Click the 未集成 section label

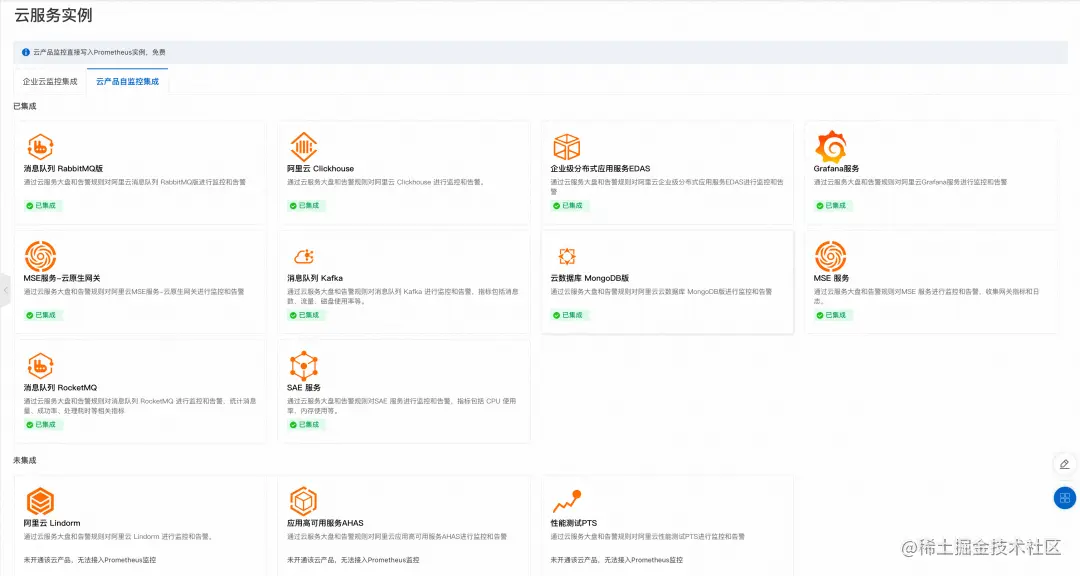click(x=25, y=460)
